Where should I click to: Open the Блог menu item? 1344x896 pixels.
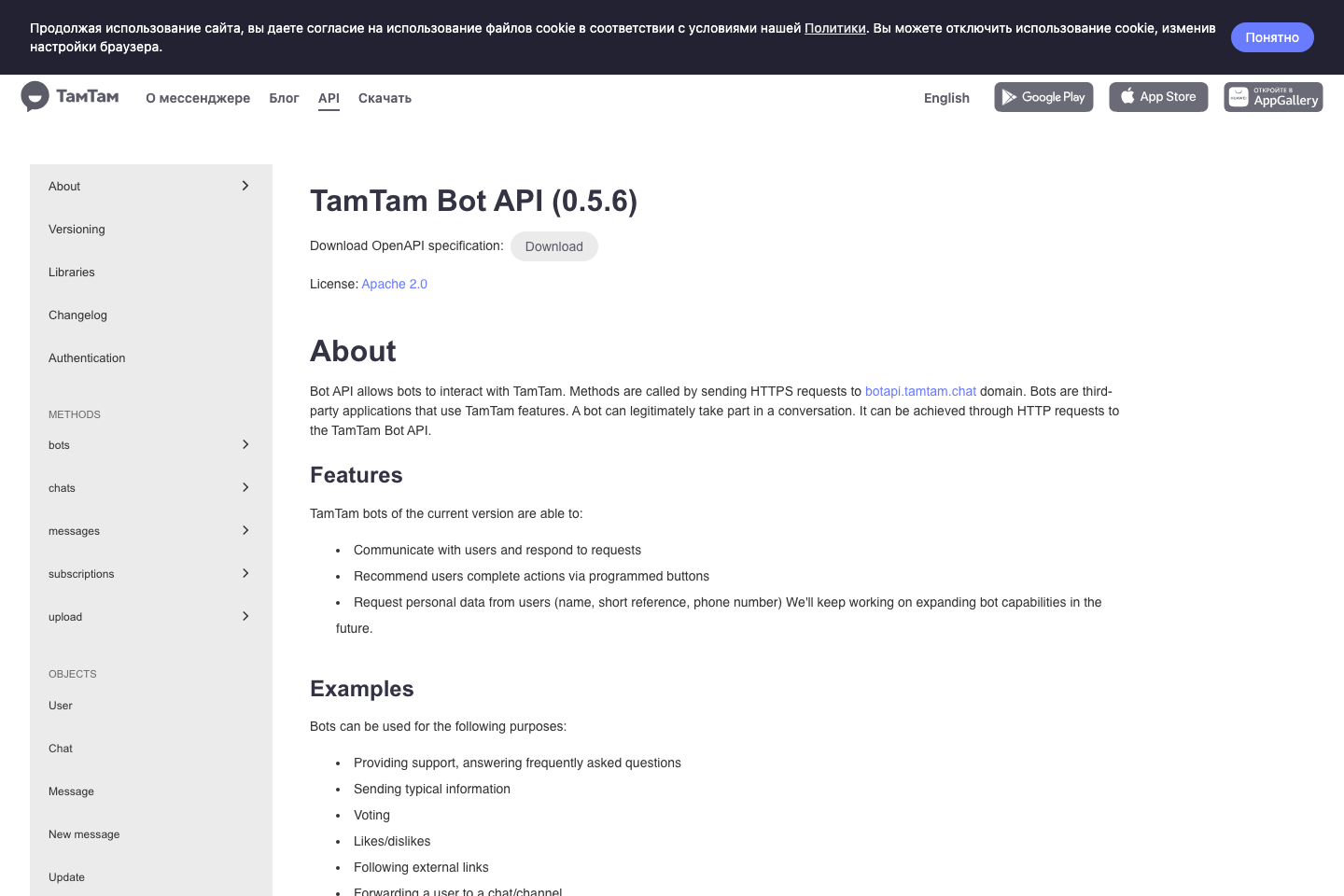tap(284, 98)
